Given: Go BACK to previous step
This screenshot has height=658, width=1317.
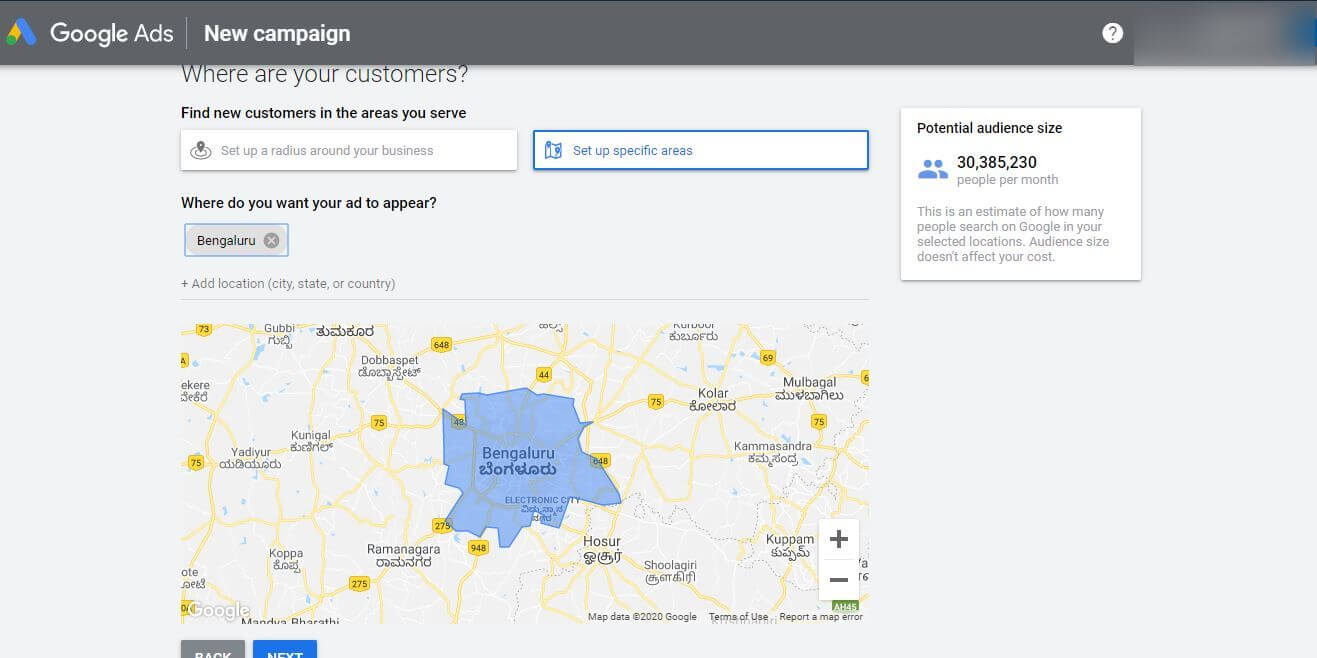Looking at the screenshot, I should pyautogui.click(x=213, y=650).
